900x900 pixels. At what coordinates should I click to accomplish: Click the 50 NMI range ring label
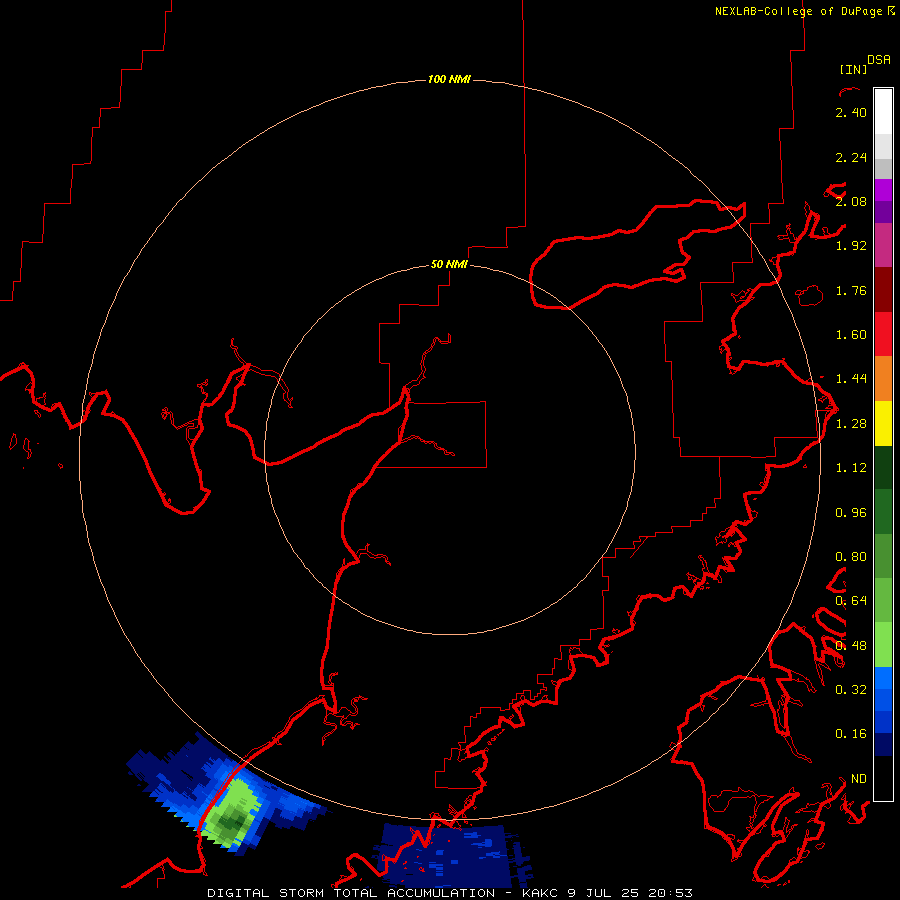click(449, 265)
